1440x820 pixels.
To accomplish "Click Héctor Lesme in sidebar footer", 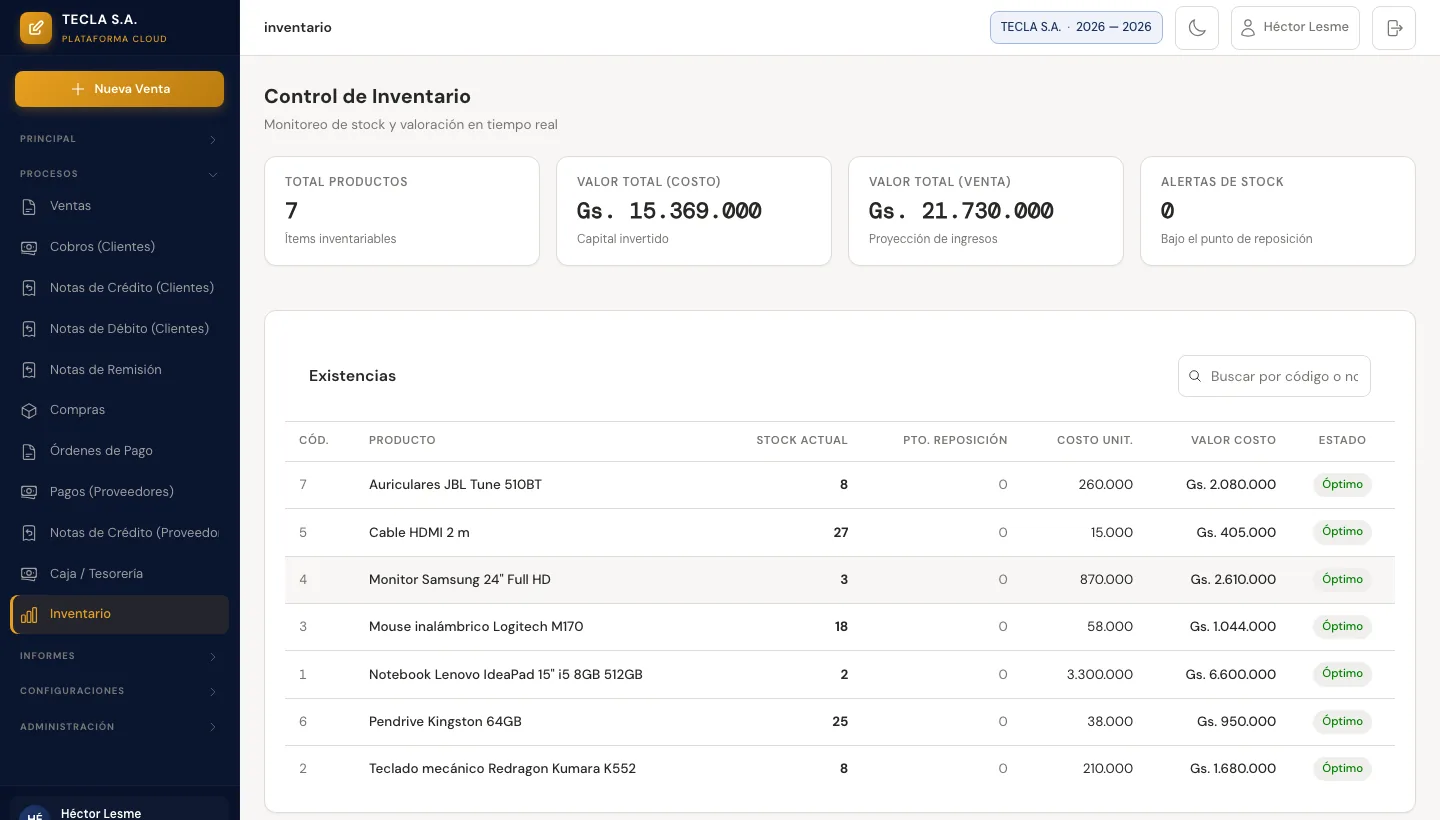I will point(101,813).
